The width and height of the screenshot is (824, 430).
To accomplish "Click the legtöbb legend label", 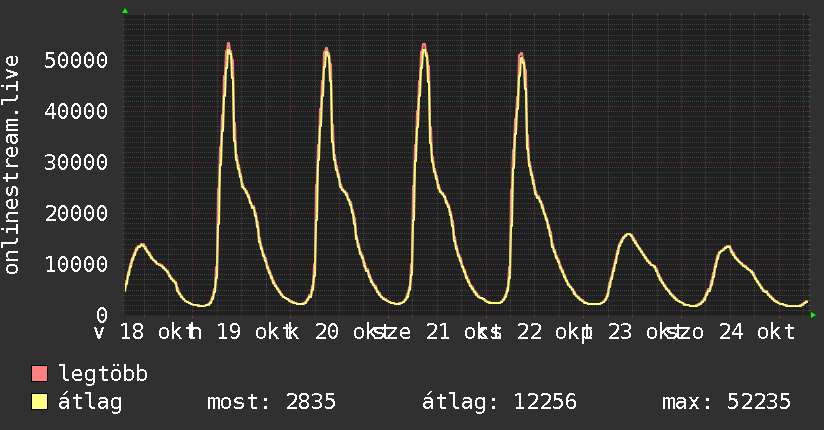I will pyautogui.click(x=103, y=374).
